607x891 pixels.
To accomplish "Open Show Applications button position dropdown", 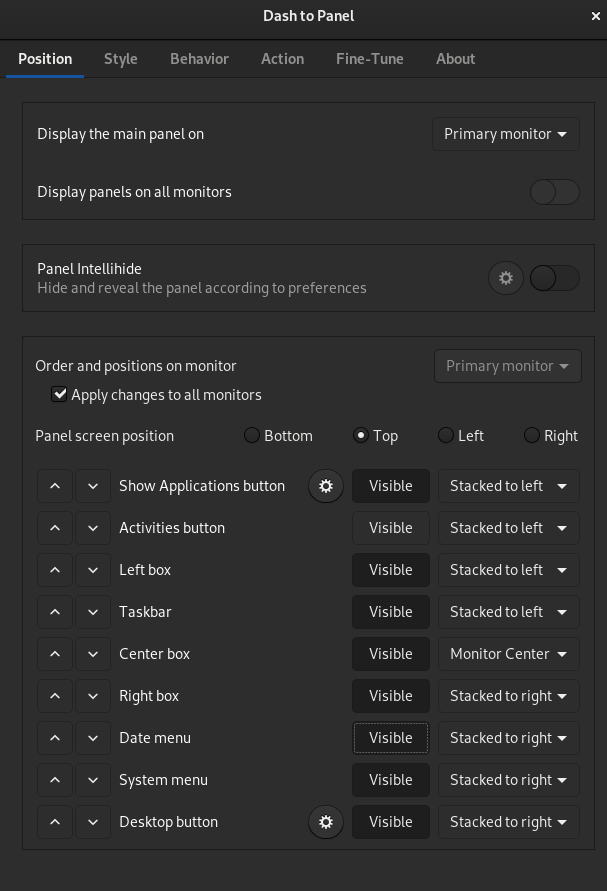I will pyautogui.click(x=509, y=486).
